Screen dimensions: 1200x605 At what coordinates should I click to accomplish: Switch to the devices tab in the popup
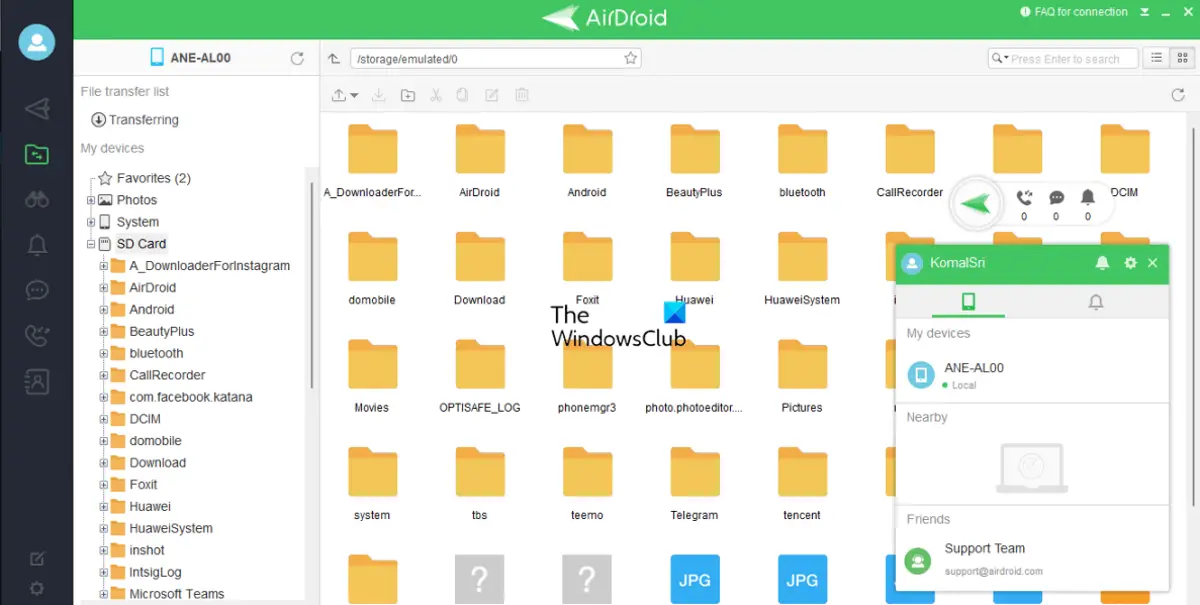(968, 301)
